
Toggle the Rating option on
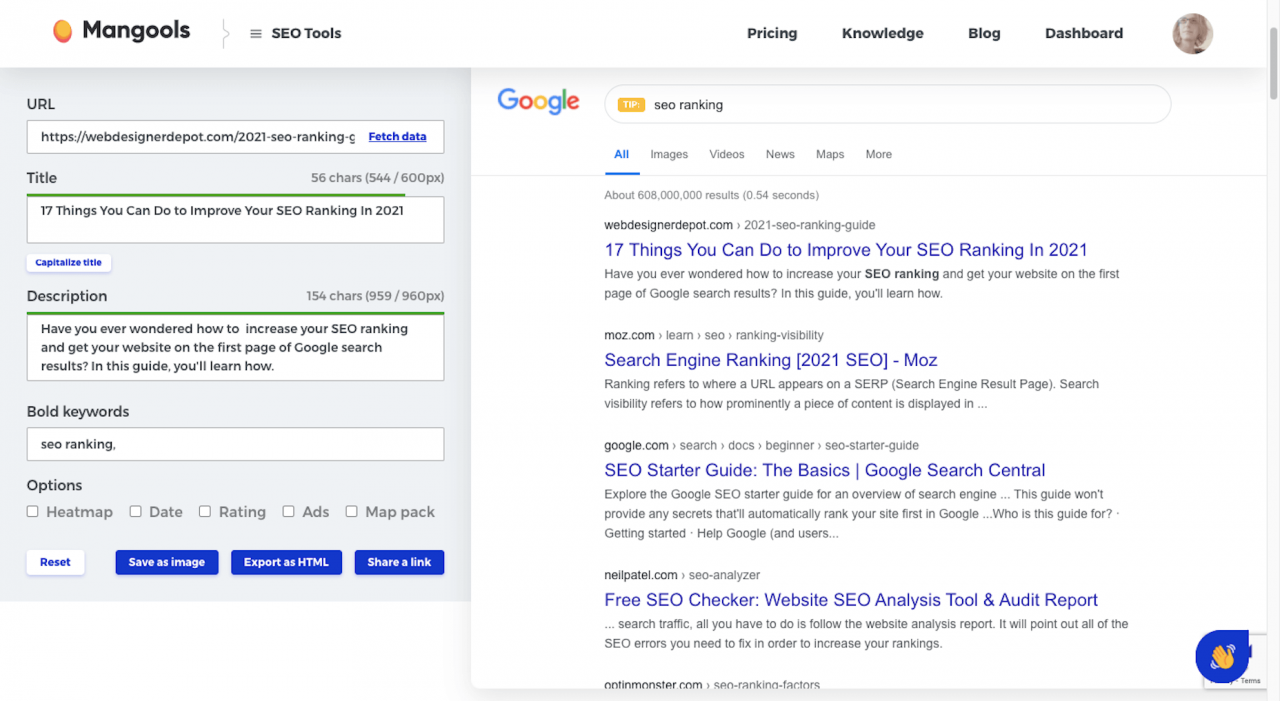204,511
